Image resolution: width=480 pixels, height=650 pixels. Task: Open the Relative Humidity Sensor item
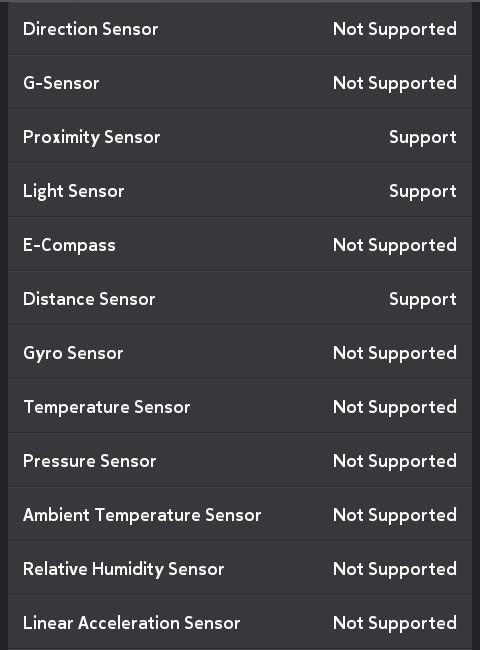[240, 569]
